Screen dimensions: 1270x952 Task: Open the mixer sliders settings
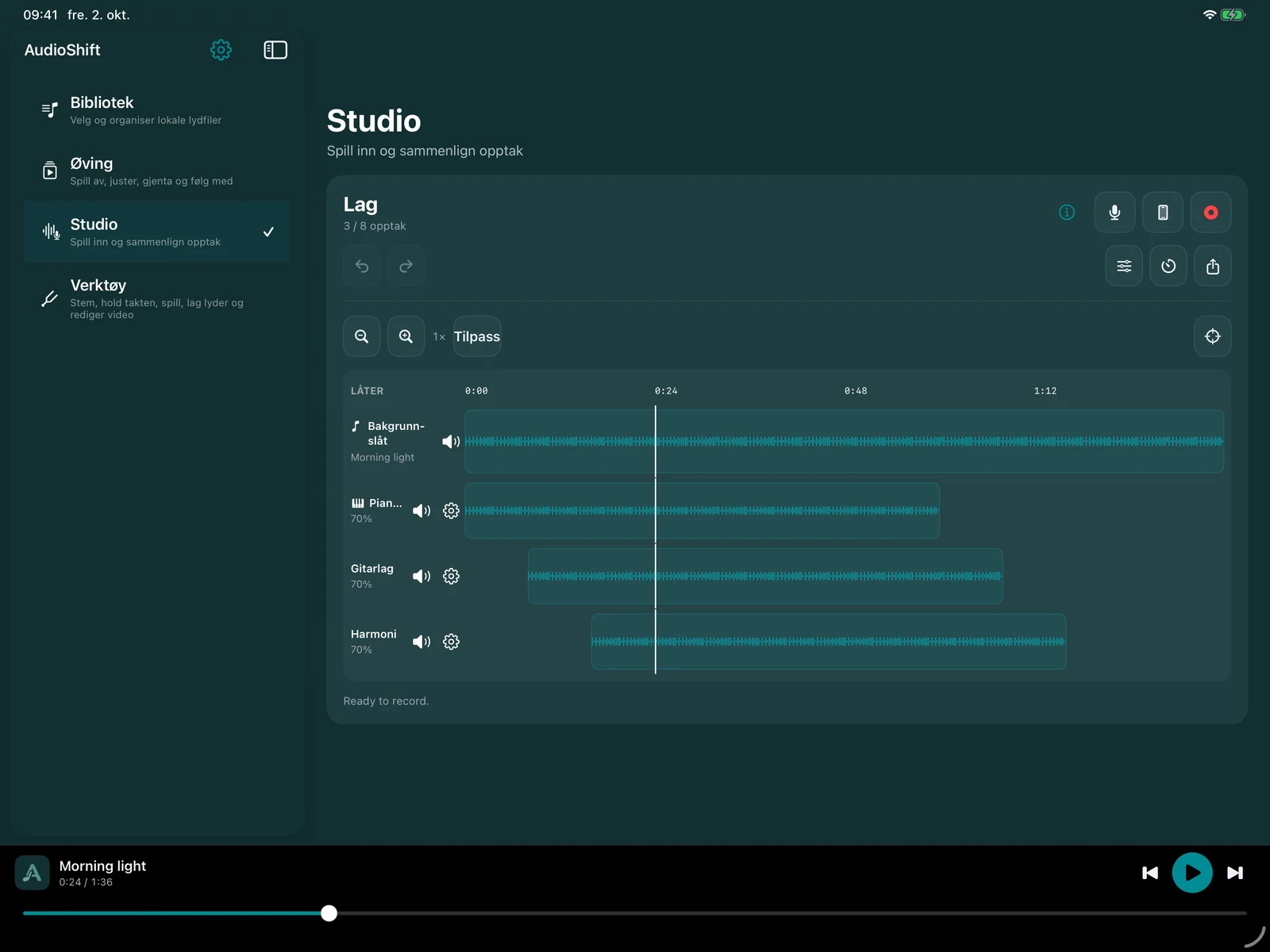[x=1124, y=266]
